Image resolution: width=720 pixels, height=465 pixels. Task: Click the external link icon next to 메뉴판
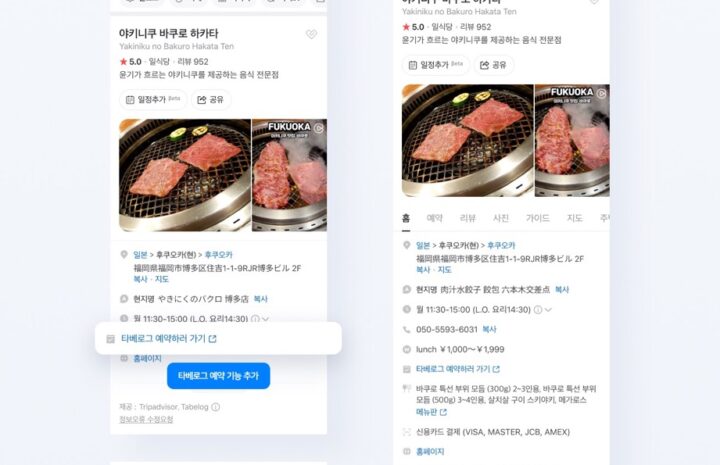coord(443,412)
